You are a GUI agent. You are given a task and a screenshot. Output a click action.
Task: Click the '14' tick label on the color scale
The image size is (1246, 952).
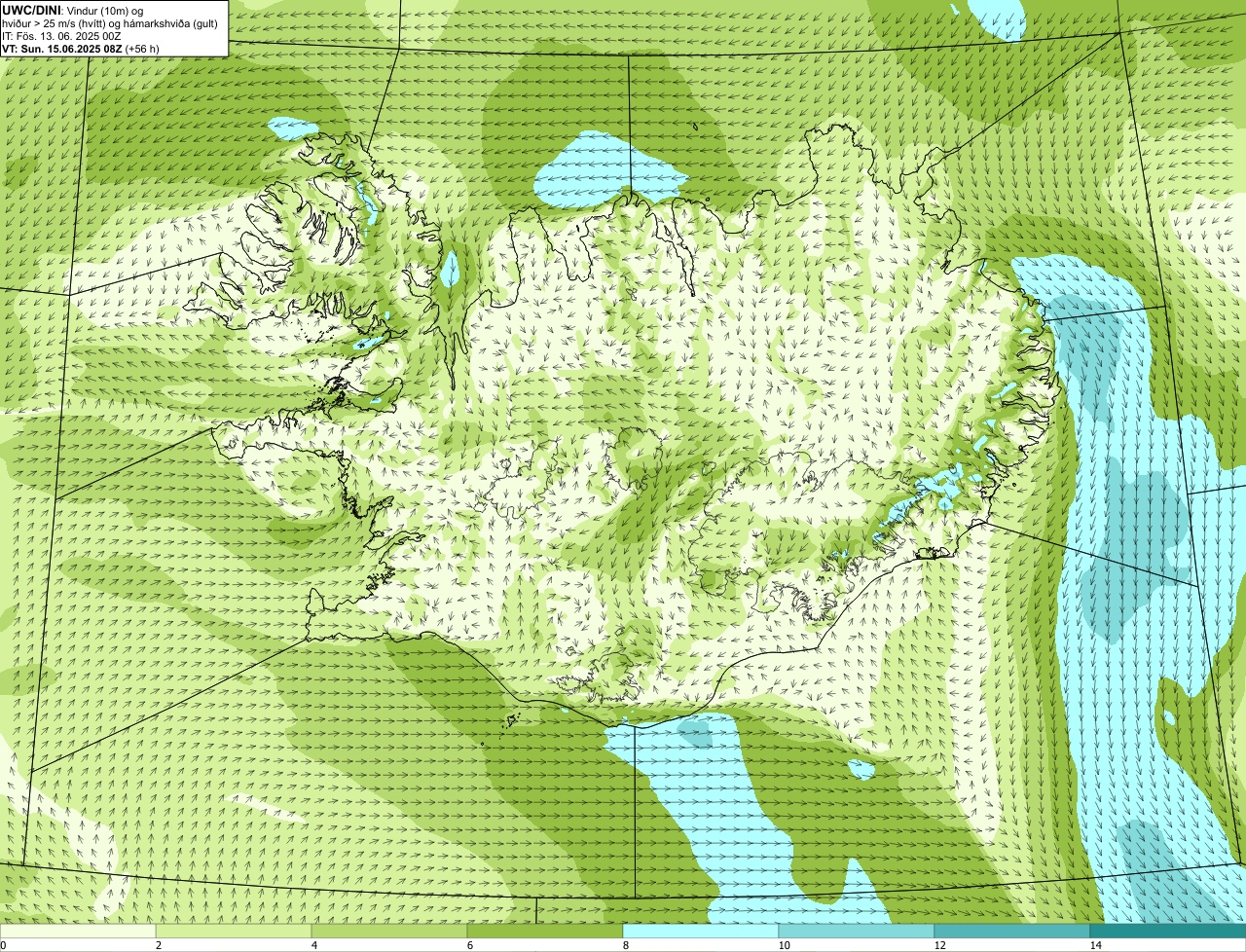click(x=1095, y=945)
